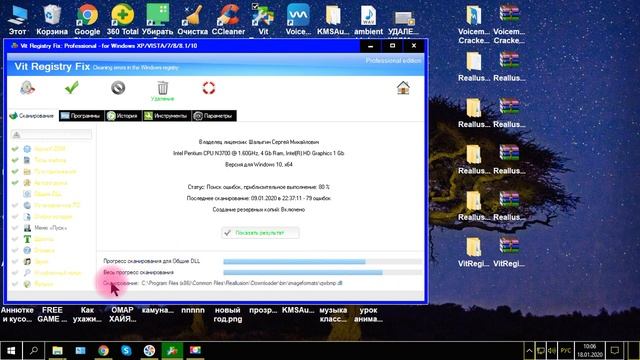The image size is (640, 360).
Task: Click the Показать результат button
Action: [260, 233]
